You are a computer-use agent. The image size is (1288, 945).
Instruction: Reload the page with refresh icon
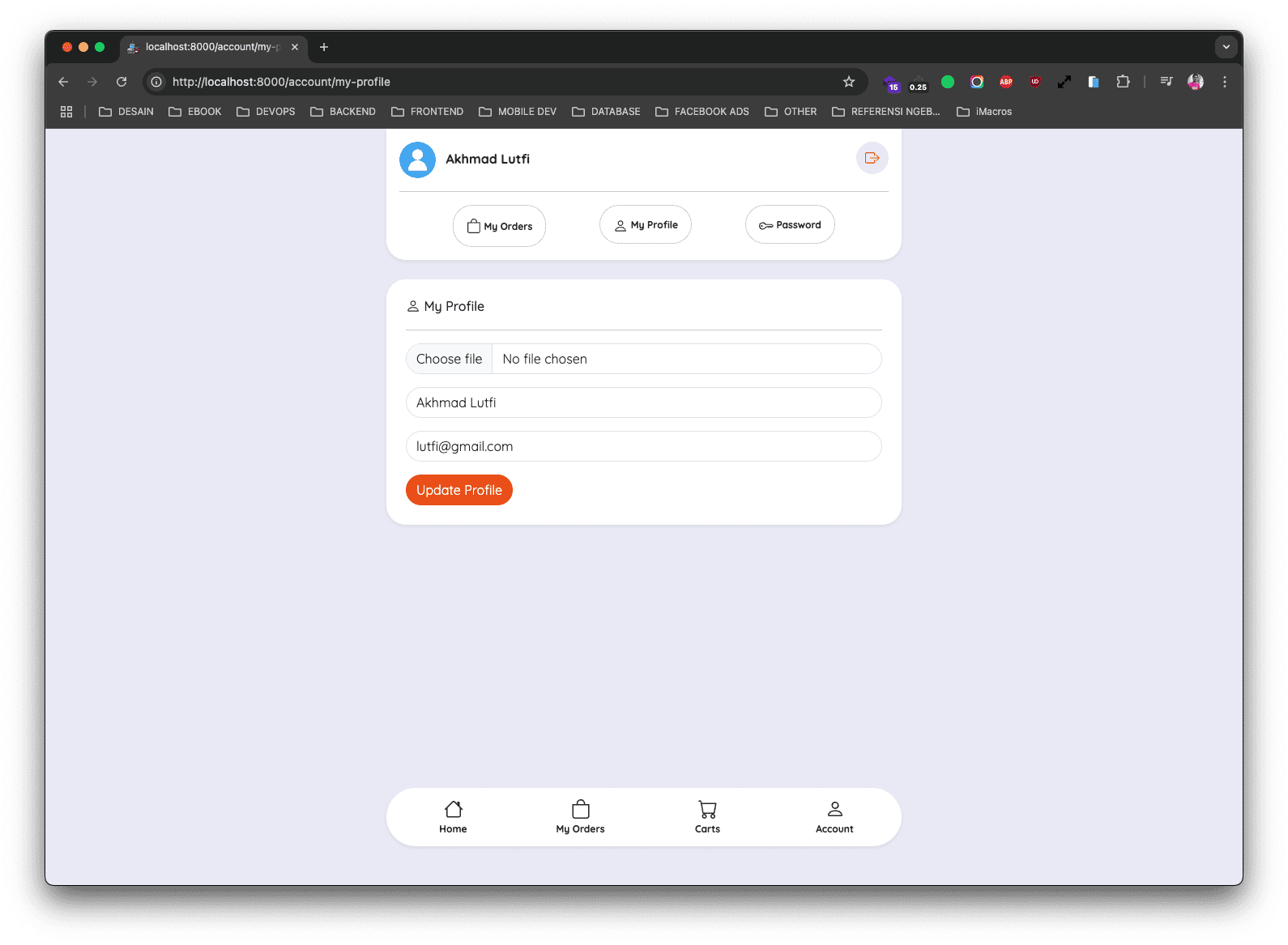pos(122,82)
